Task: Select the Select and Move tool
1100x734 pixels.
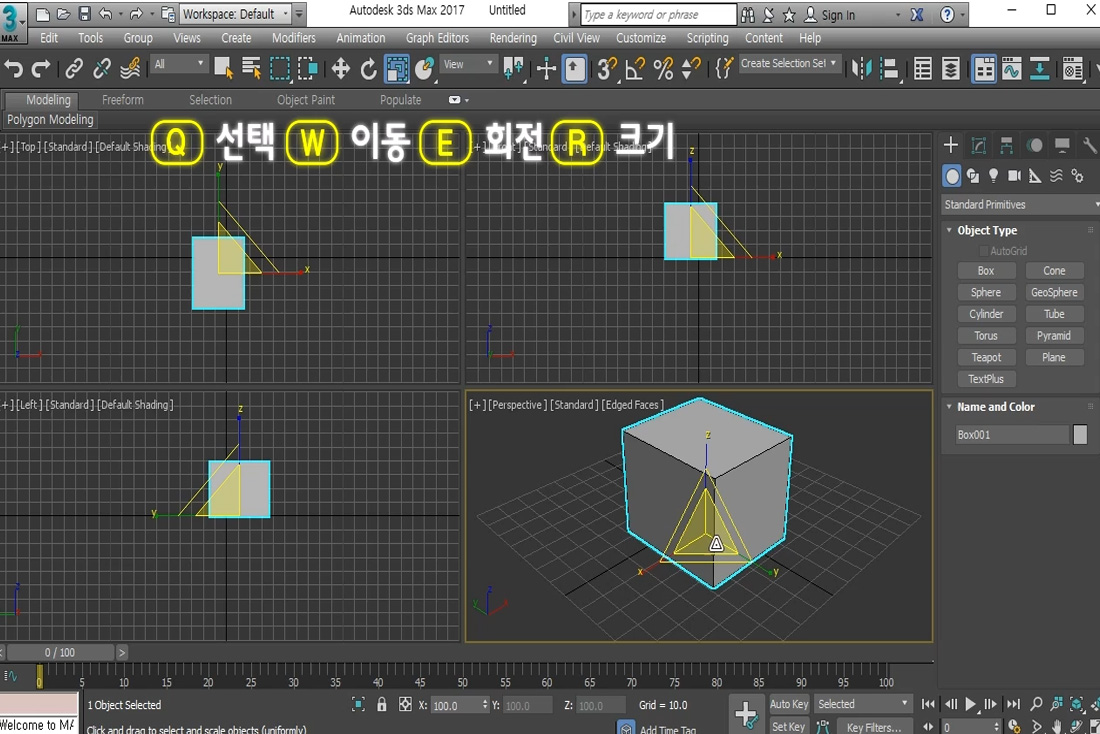Action: pyautogui.click(x=341, y=68)
